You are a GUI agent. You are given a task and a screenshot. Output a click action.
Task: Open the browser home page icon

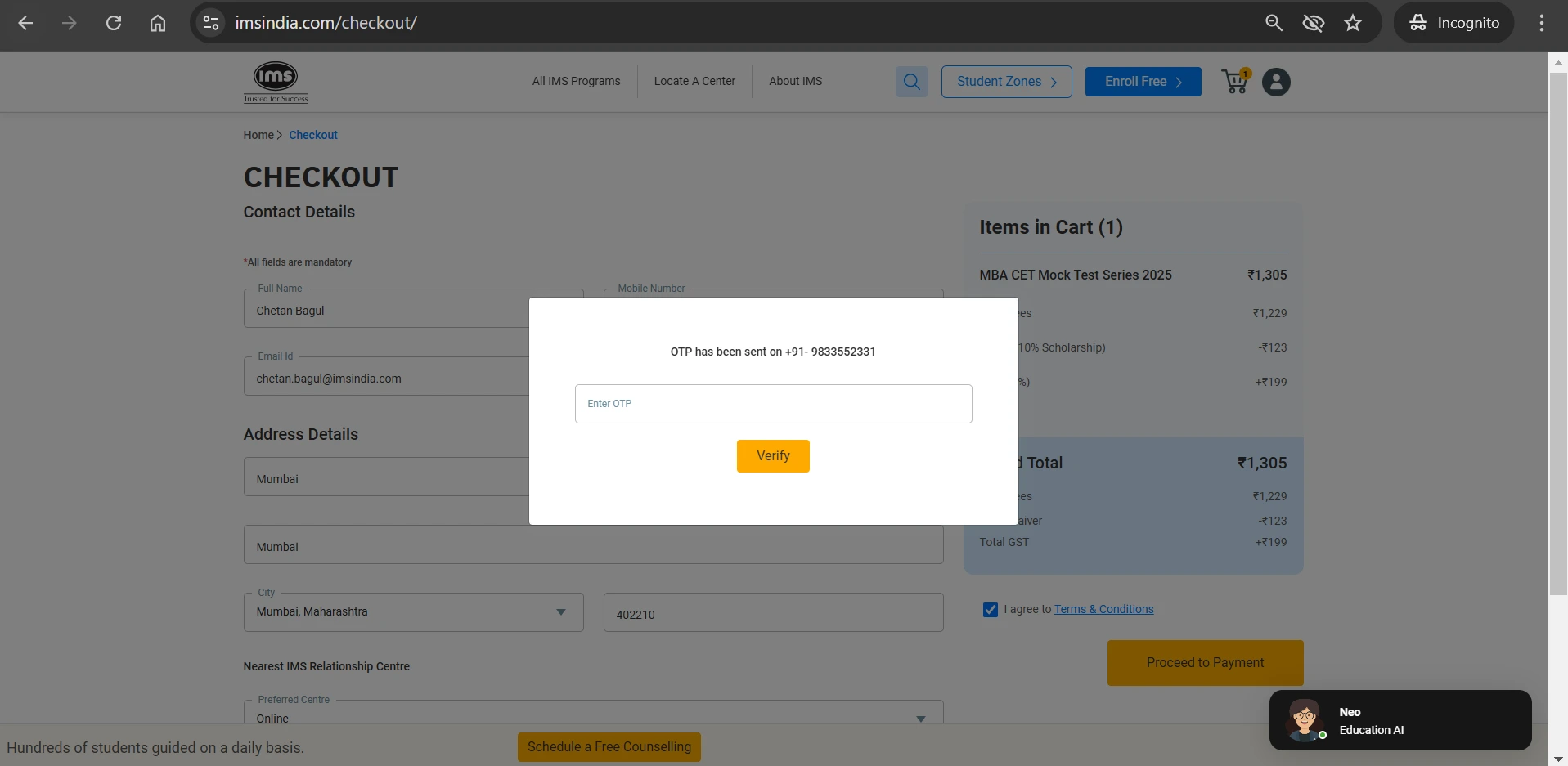(x=158, y=23)
